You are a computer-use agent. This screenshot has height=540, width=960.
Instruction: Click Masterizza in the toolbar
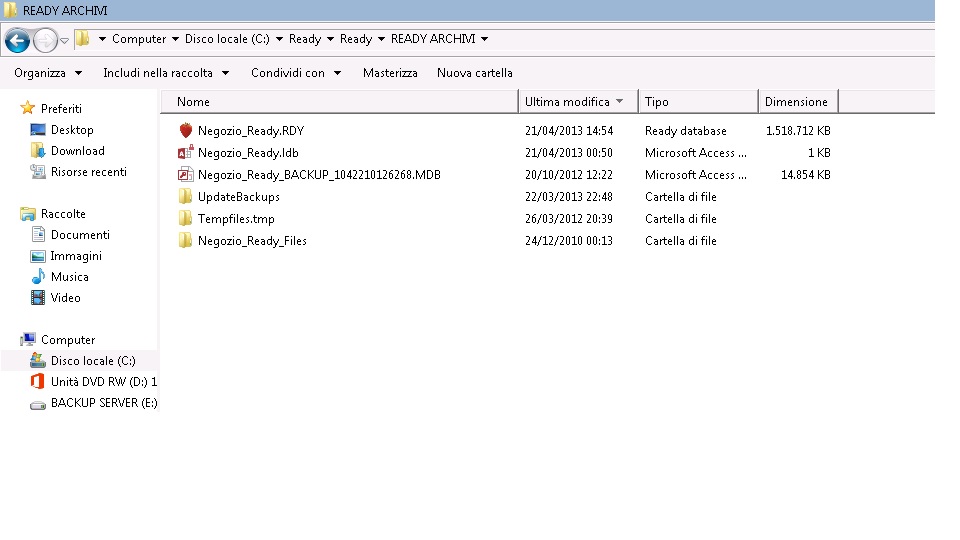(x=390, y=73)
